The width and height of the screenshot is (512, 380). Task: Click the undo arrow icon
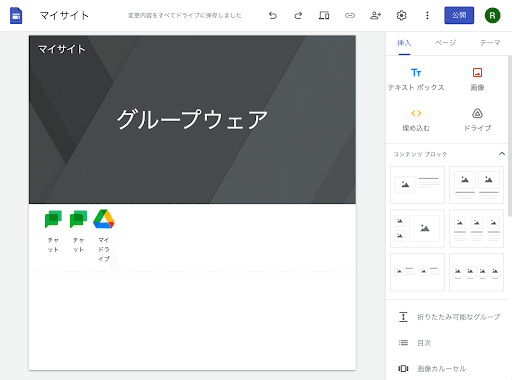click(x=273, y=15)
